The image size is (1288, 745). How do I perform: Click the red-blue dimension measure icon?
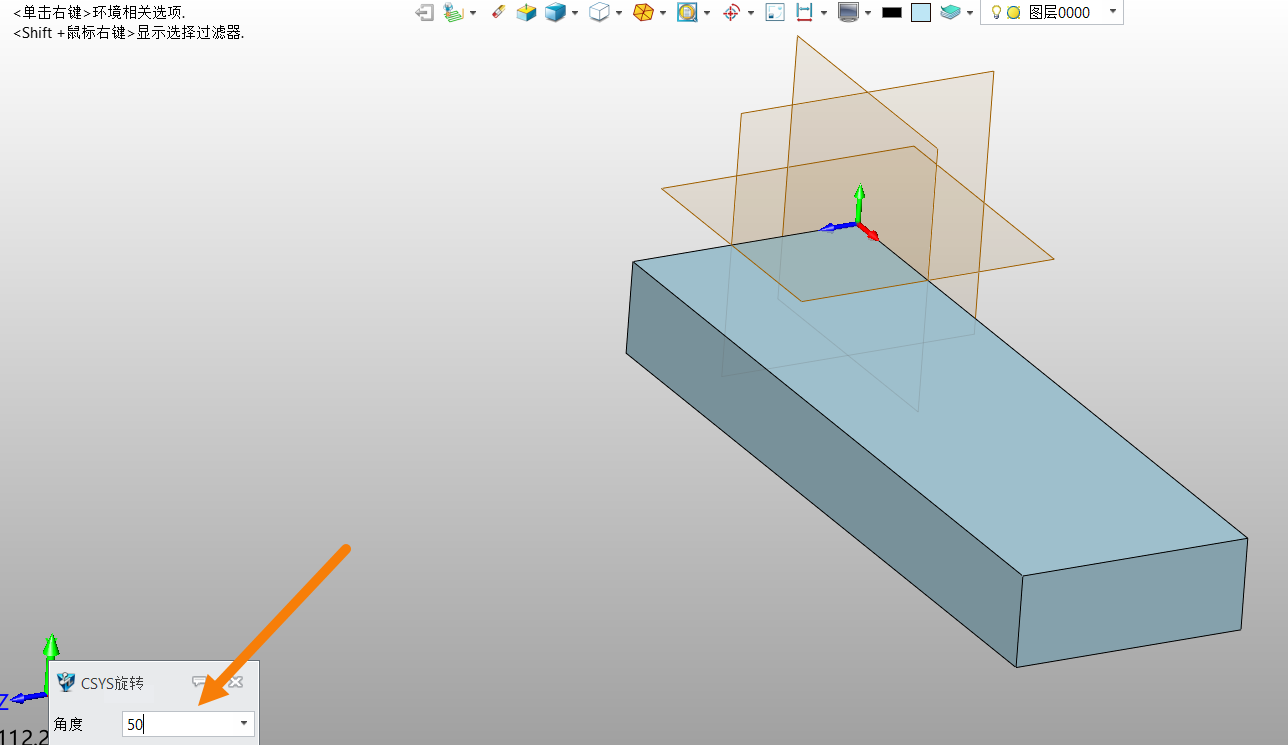coord(803,13)
